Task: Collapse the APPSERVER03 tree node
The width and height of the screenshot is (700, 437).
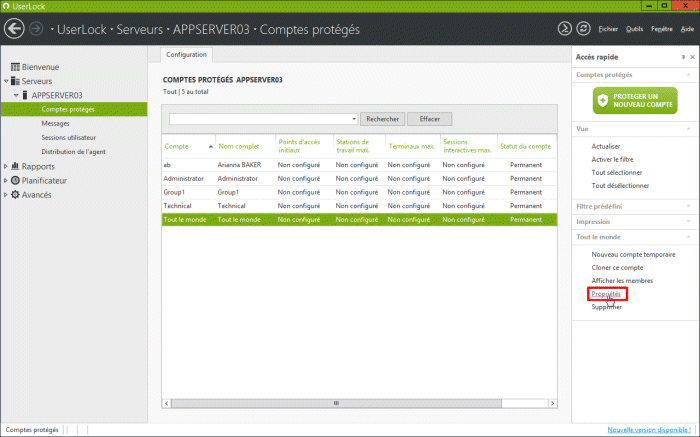Action: click(x=16, y=95)
